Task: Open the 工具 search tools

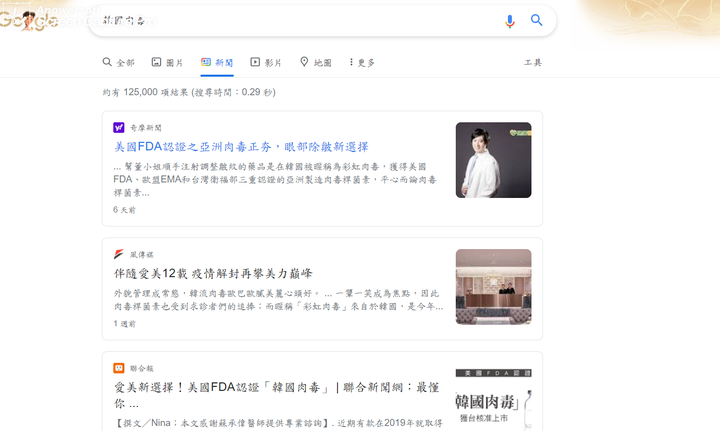Action: click(x=533, y=62)
